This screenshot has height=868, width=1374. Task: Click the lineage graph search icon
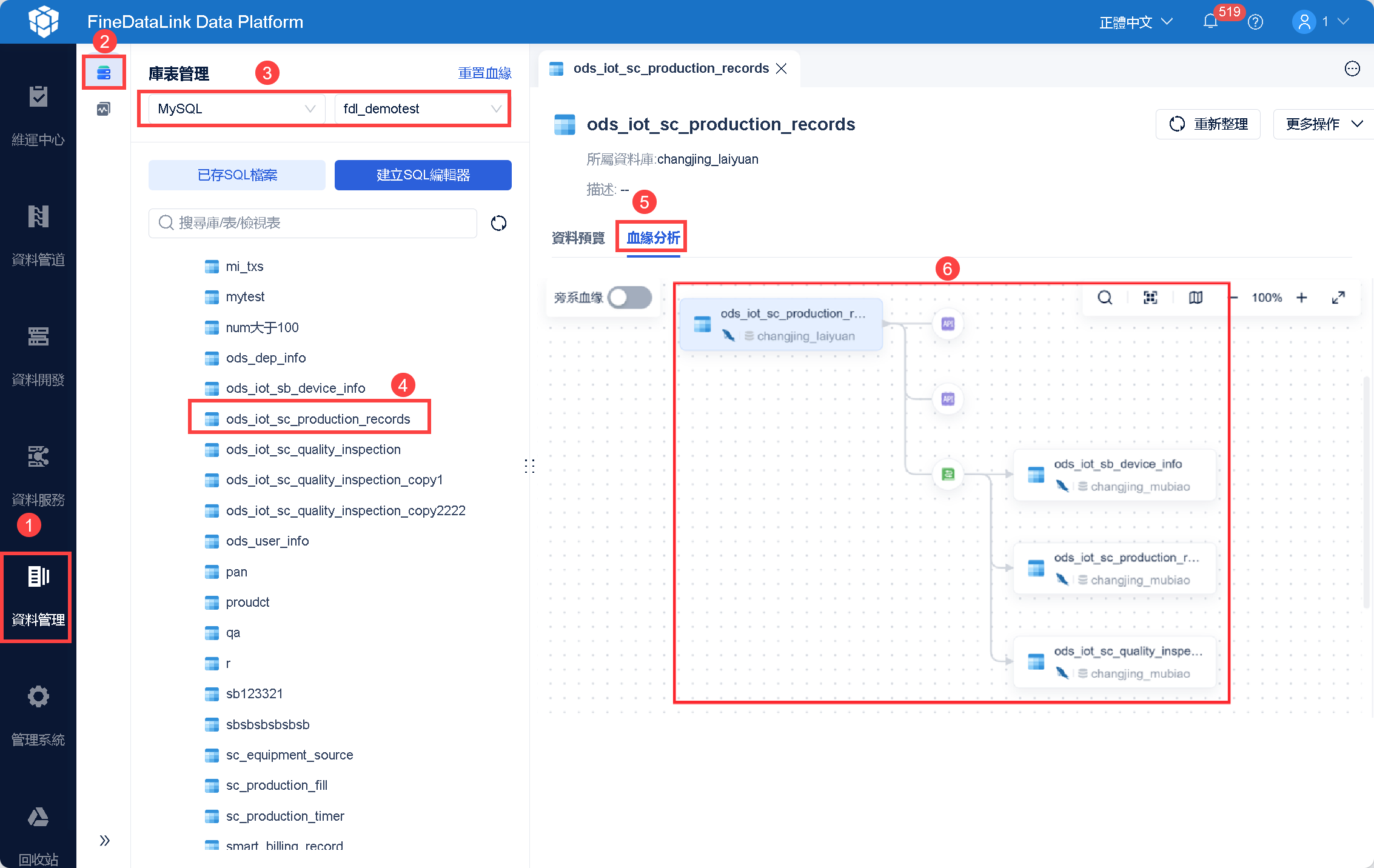(x=1105, y=298)
